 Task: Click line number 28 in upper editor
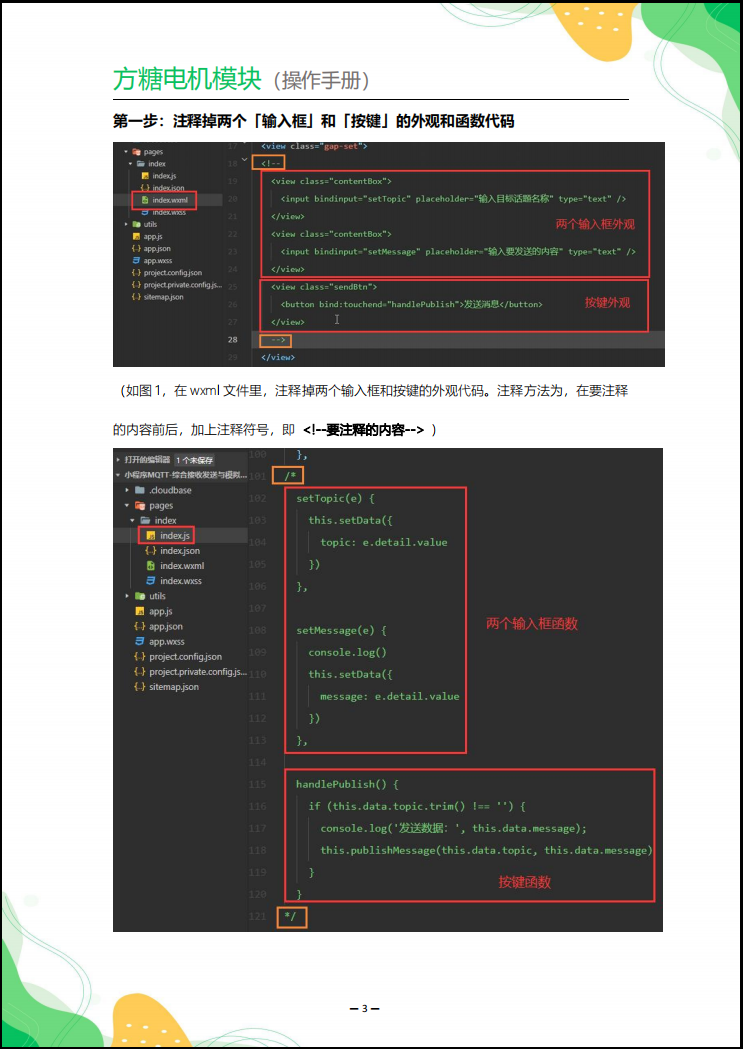(232, 340)
